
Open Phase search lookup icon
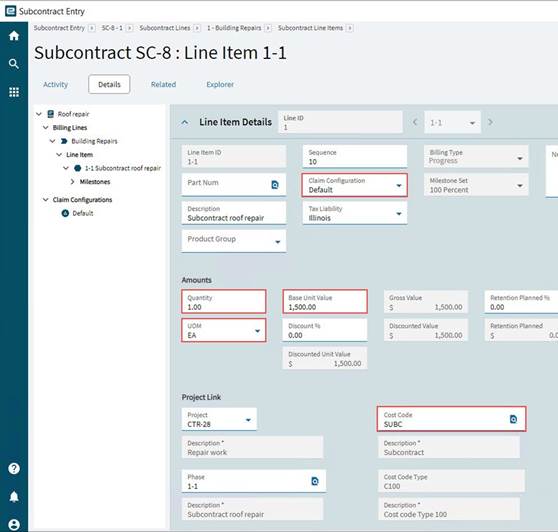tap(315, 481)
